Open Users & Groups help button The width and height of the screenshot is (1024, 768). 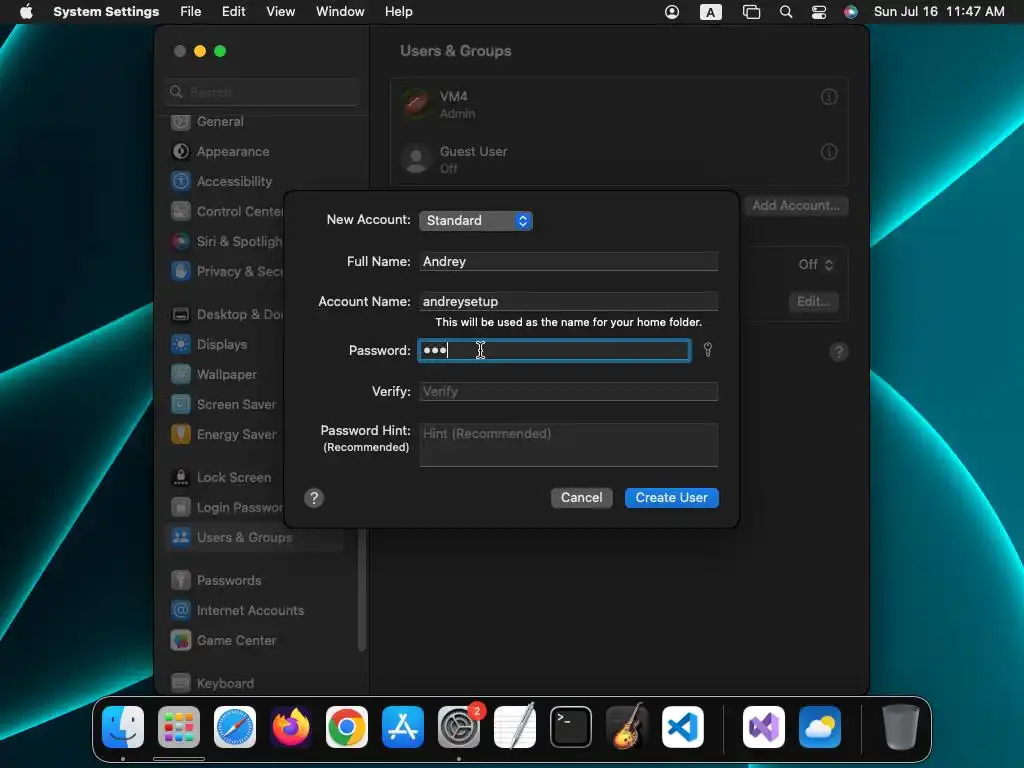click(839, 352)
